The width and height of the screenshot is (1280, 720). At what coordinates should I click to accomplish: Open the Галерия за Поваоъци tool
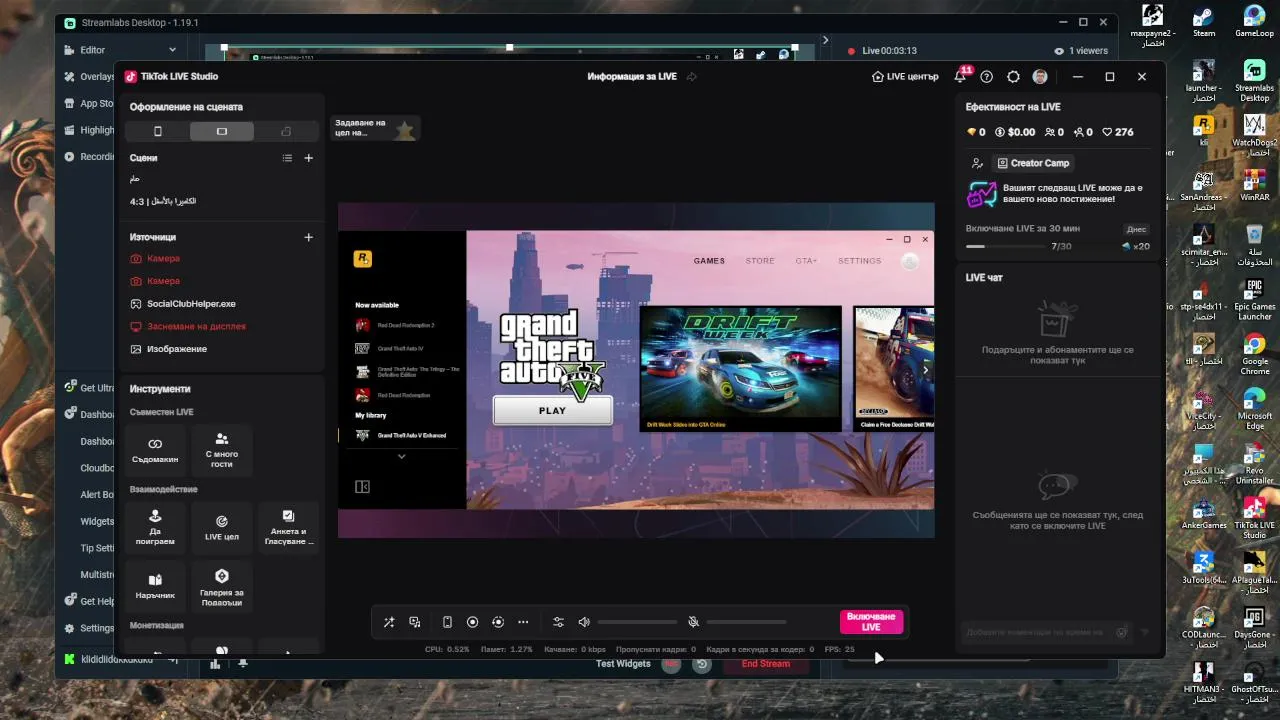(x=222, y=586)
